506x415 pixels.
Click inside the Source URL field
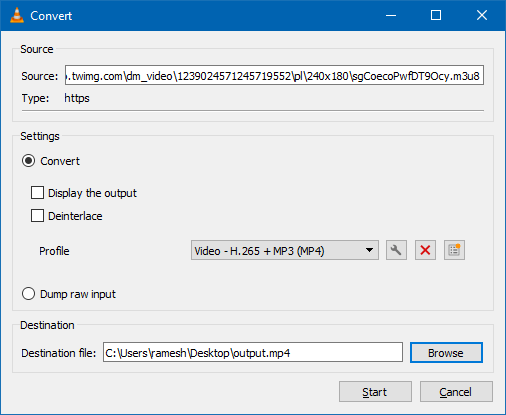pos(274,75)
